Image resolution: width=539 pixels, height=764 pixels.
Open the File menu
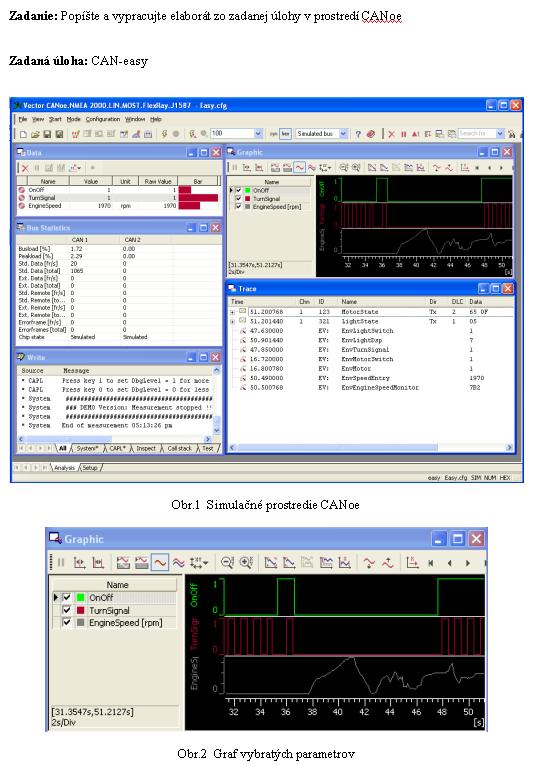tap(23, 119)
